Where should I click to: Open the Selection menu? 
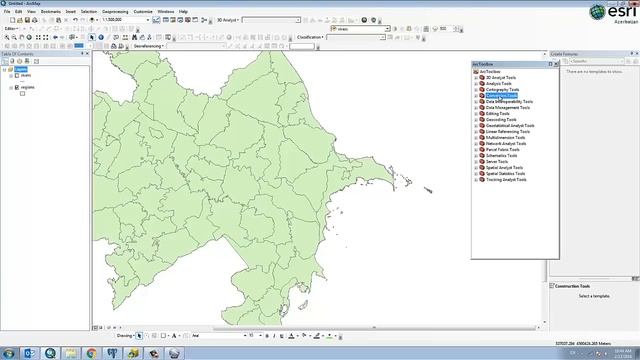(89, 11)
